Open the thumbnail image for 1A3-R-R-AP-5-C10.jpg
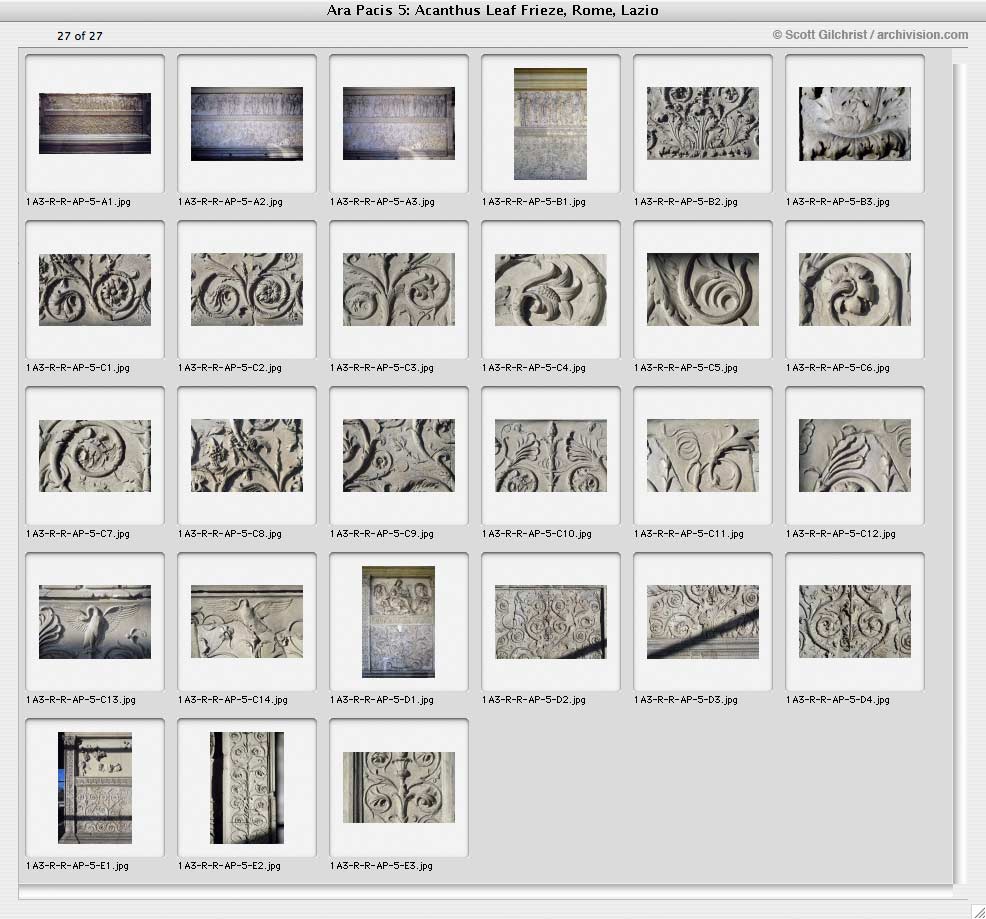 pyautogui.click(x=551, y=455)
